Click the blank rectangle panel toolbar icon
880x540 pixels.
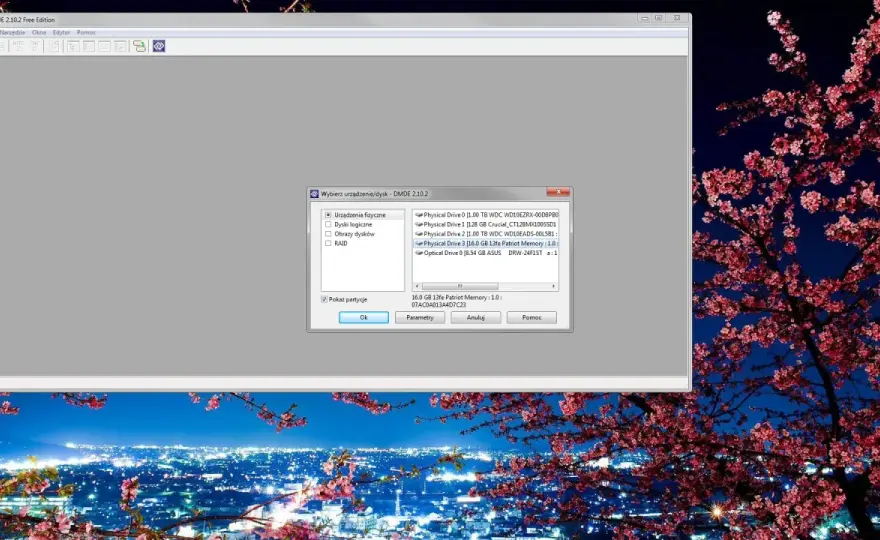[x=104, y=46]
